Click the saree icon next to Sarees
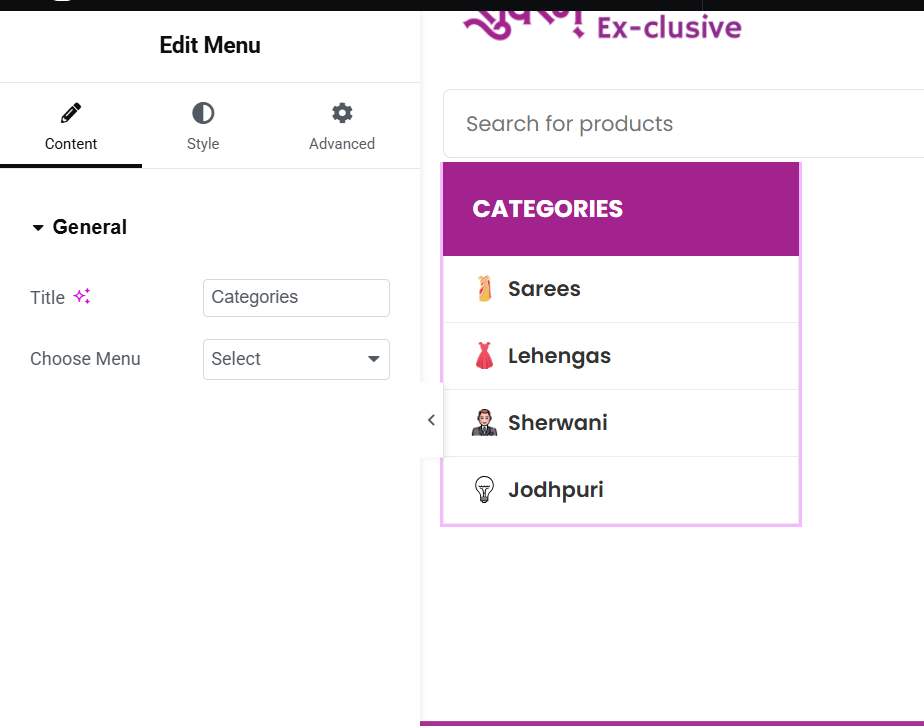This screenshot has height=726, width=924. pyautogui.click(x=484, y=289)
